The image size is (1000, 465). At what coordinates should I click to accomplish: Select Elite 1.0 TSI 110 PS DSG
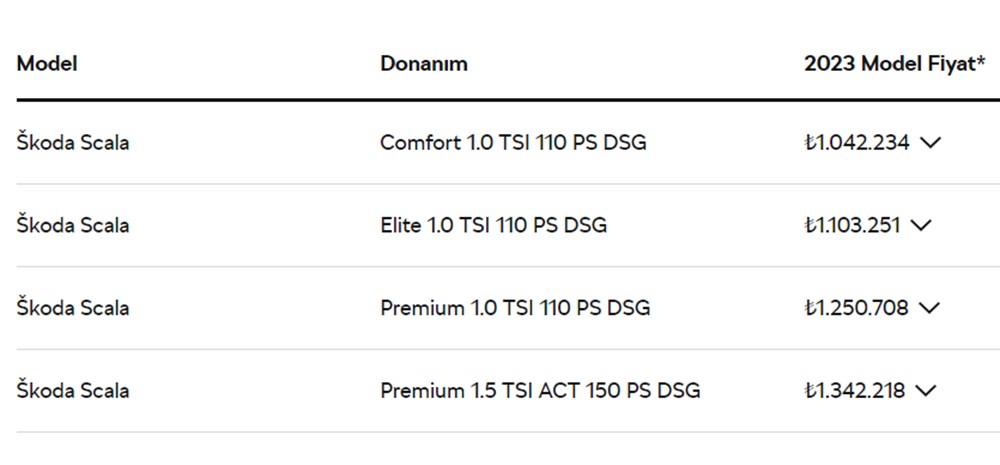493,225
